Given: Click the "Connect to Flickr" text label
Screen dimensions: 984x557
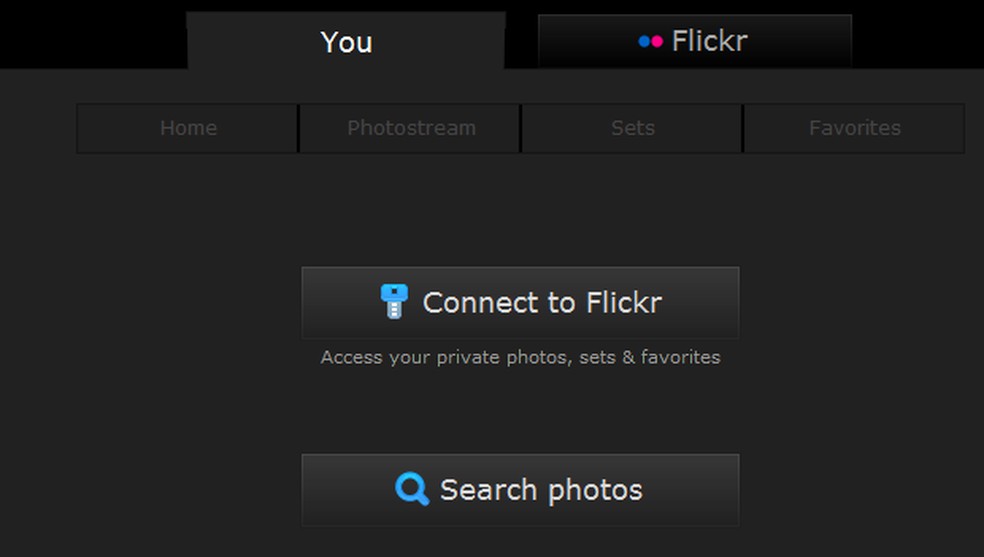Looking at the screenshot, I should (542, 302).
